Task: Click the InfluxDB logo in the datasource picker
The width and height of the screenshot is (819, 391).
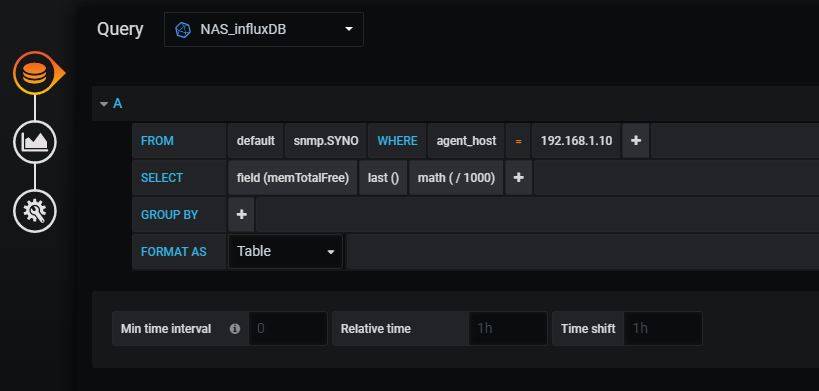Action: pyautogui.click(x=183, y=30)
